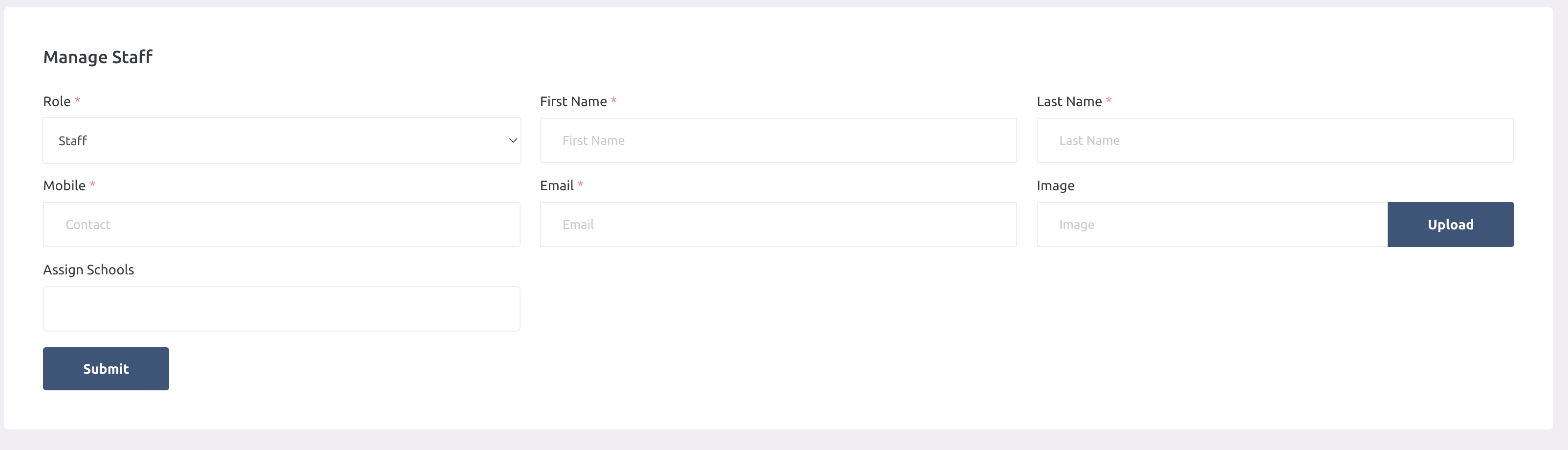Click the Mobile field label
Image resolution: width=1568 pixels, height=450 pixels.
(x=64, y=186)
